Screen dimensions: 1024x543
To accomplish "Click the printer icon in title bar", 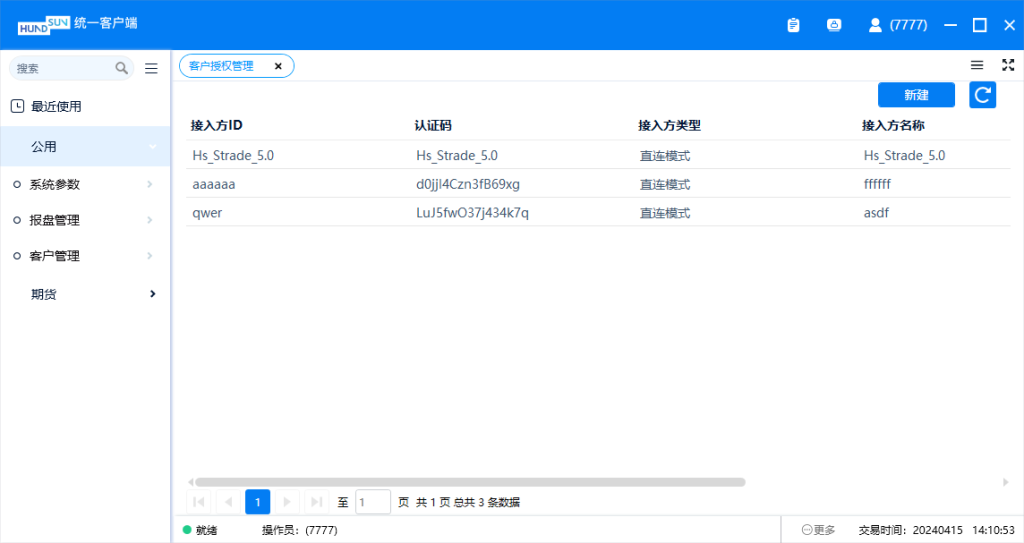I will pyautogui.click(x=833, y=25).
